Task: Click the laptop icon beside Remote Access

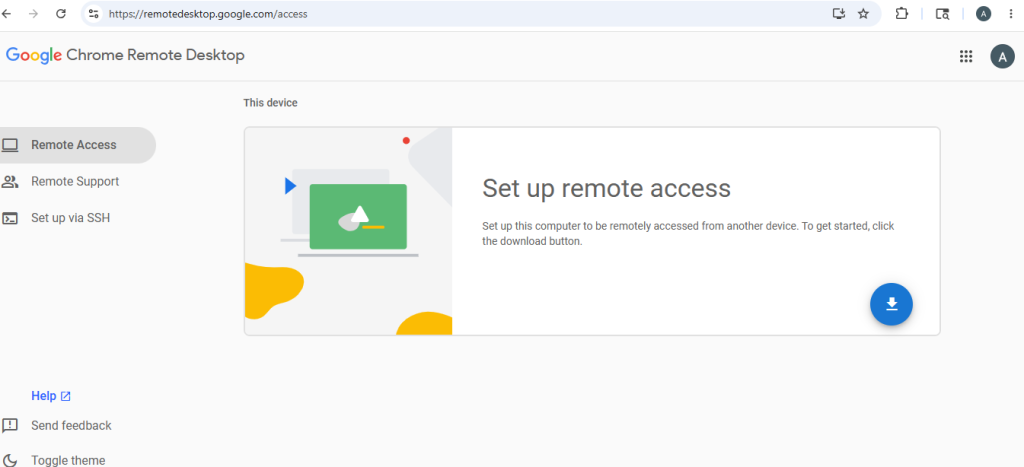Action: [10, 145]
